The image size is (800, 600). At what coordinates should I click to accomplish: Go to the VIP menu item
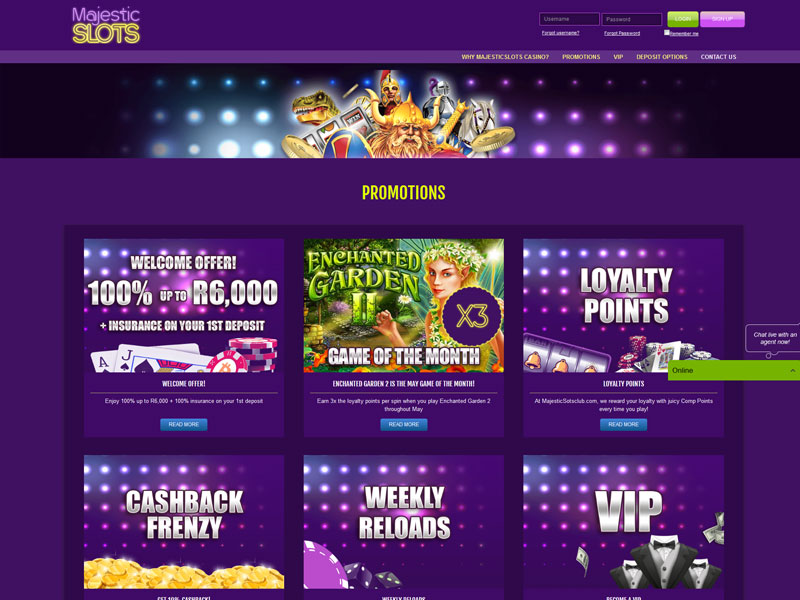coord(618,57)
